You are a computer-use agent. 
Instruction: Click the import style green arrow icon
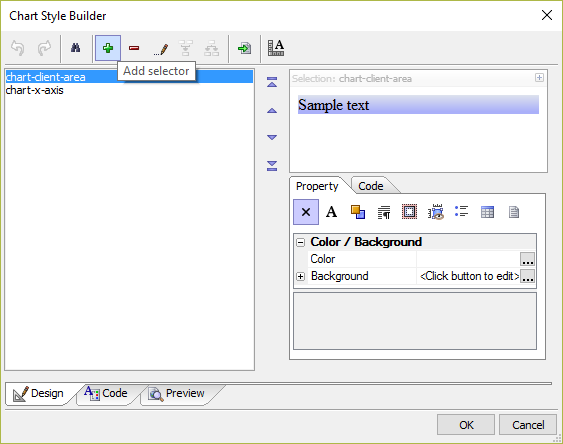pyautogui.click(x=245, y=48)
